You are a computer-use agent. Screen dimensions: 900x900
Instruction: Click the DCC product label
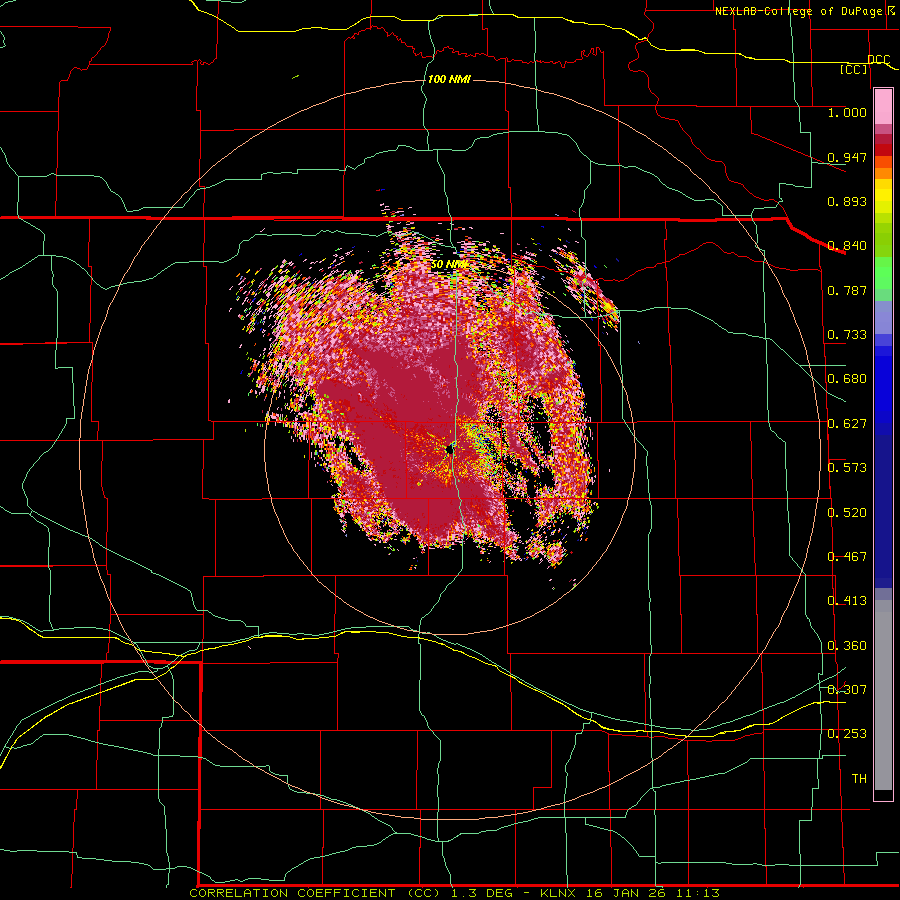(x=879, y=60)
